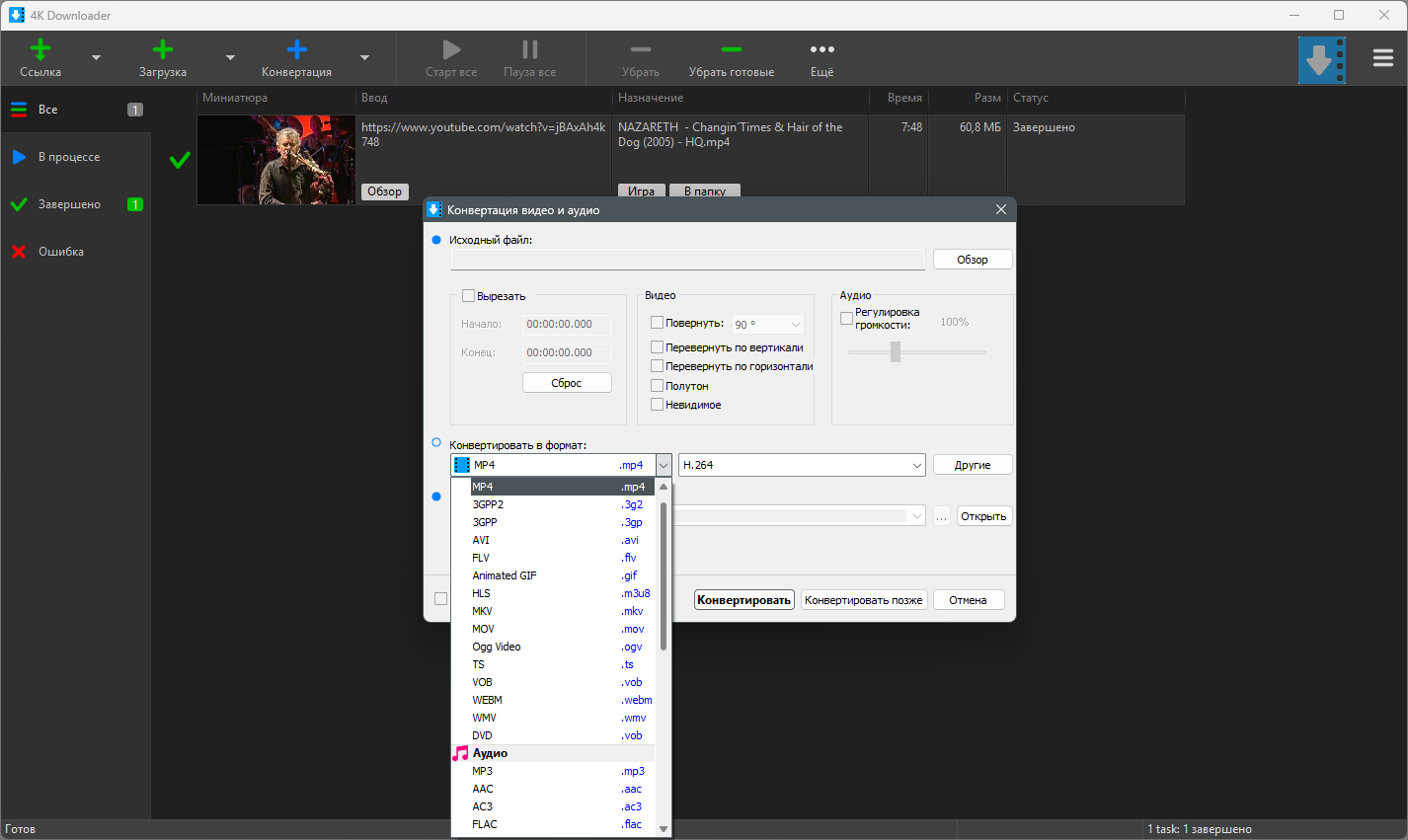This screenshot has height=840, width=1408.
Task: Open the destination folder dropdown arrow
Action: point(917,516)
